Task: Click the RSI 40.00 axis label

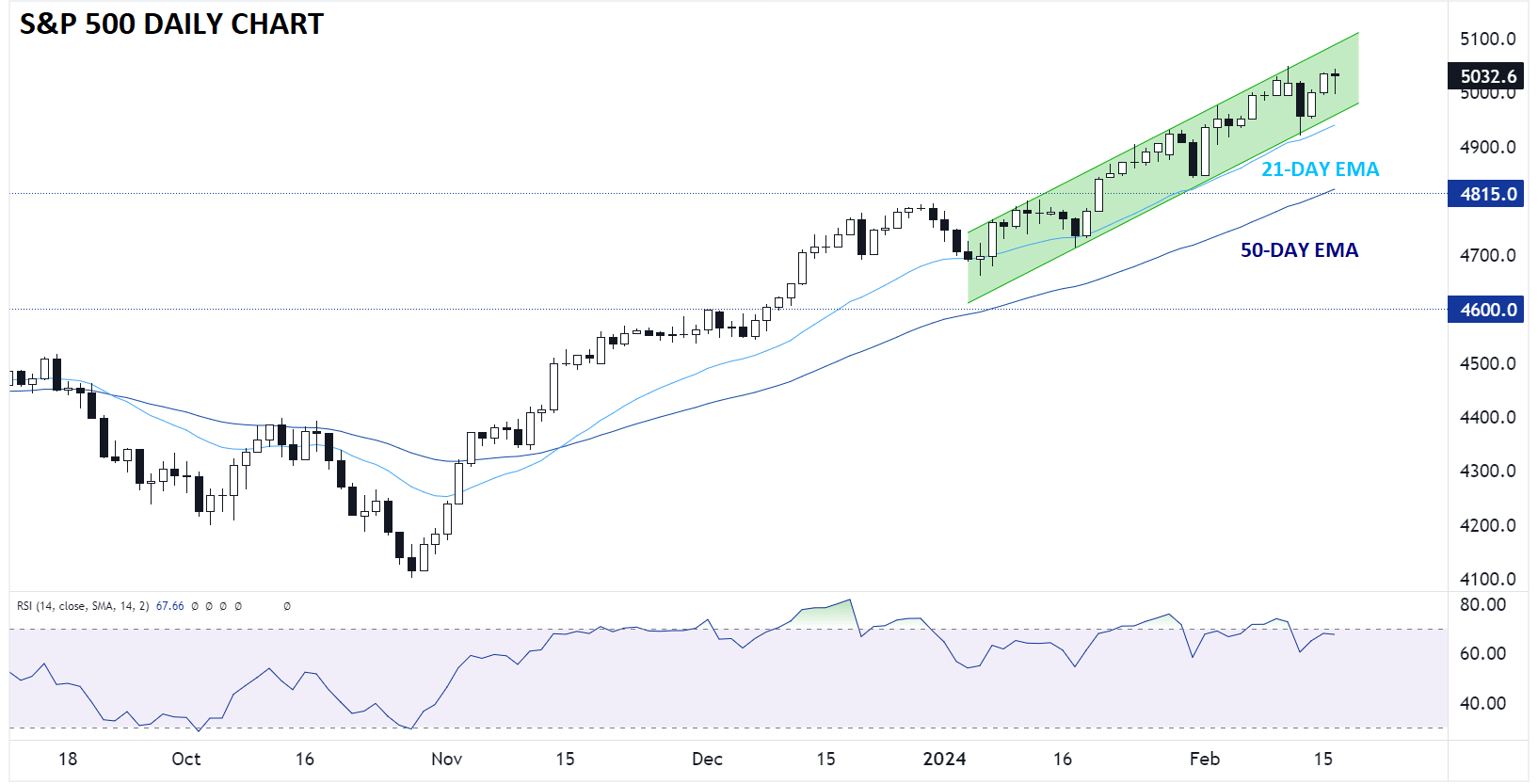Action: coord(1482,703)
